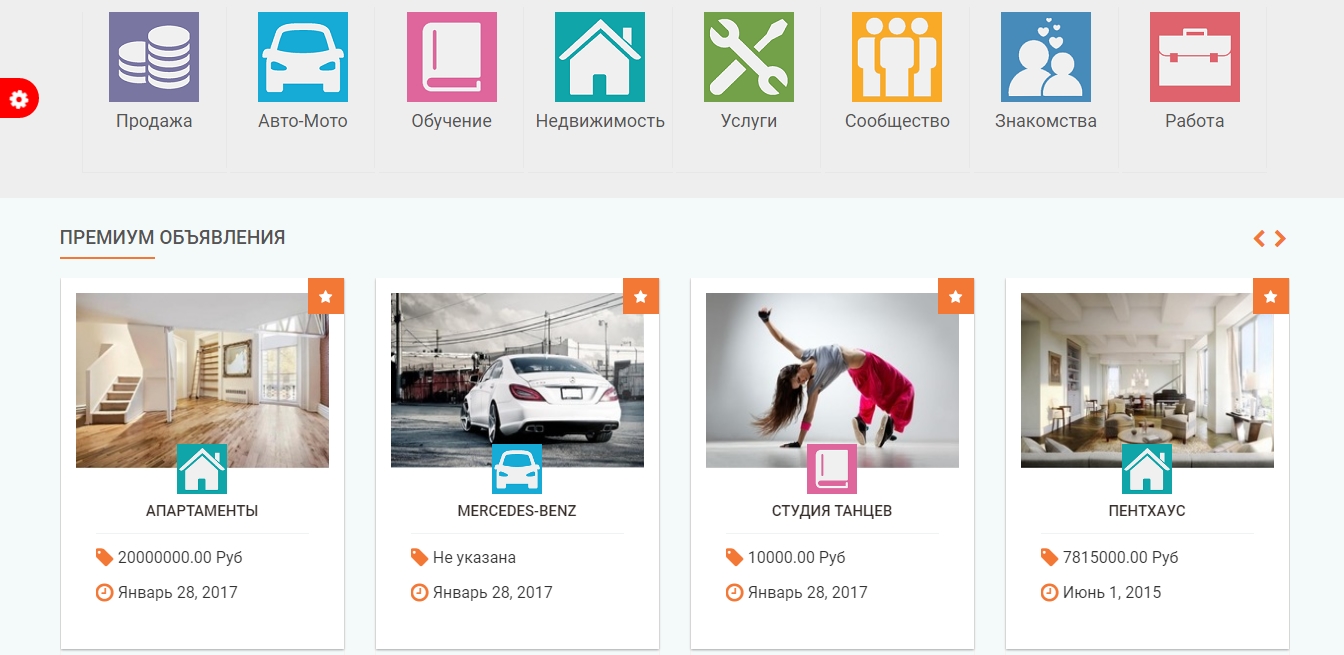
Task: Show previous premium listings with left arrow
Action: click(x=1260, y=238)
